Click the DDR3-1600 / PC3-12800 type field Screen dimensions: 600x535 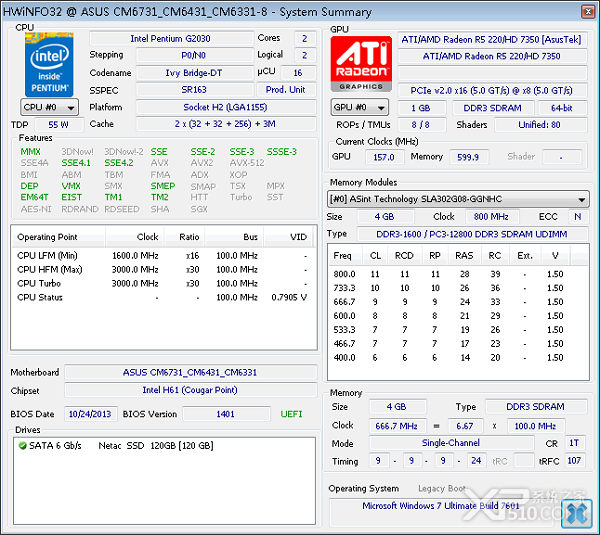pos(472,234)
